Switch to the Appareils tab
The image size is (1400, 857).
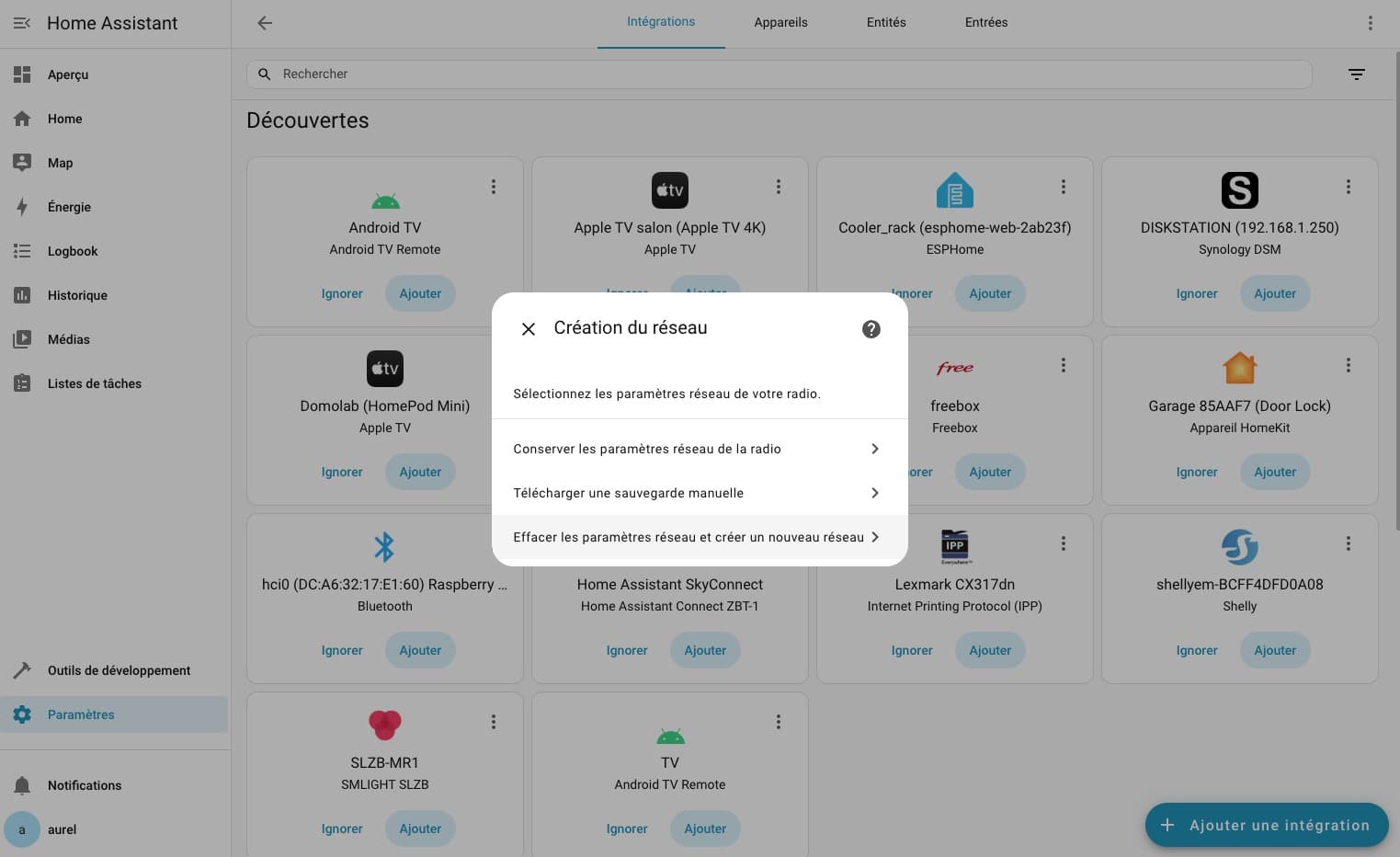pos(780,23)
